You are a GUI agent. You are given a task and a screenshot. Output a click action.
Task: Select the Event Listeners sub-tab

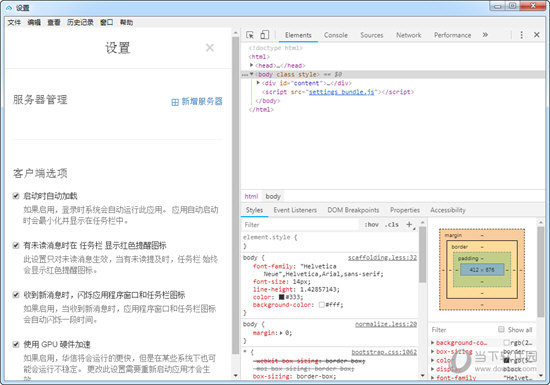(295, 210)
